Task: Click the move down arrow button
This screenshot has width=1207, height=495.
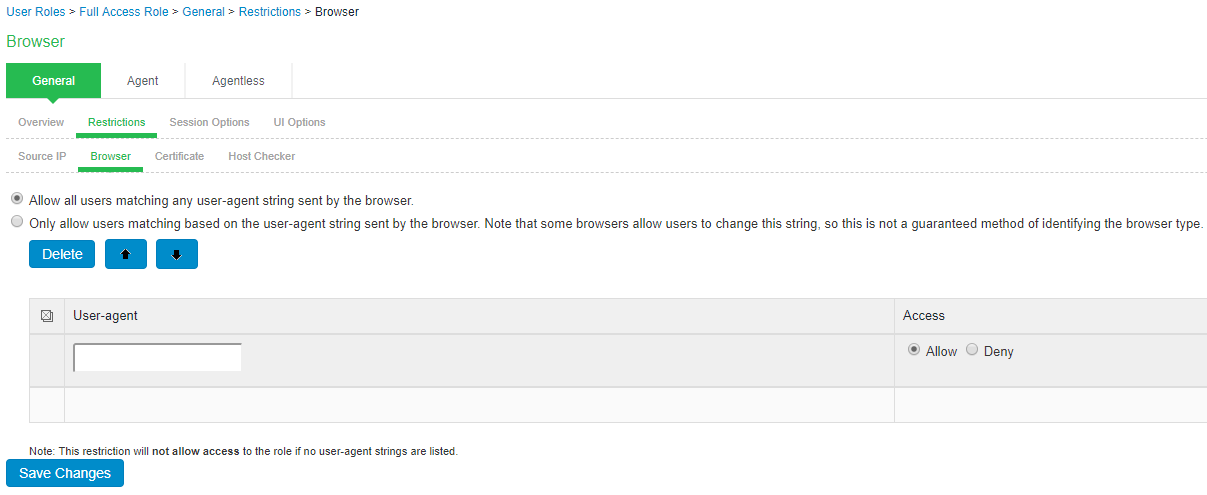Action: 177,254
